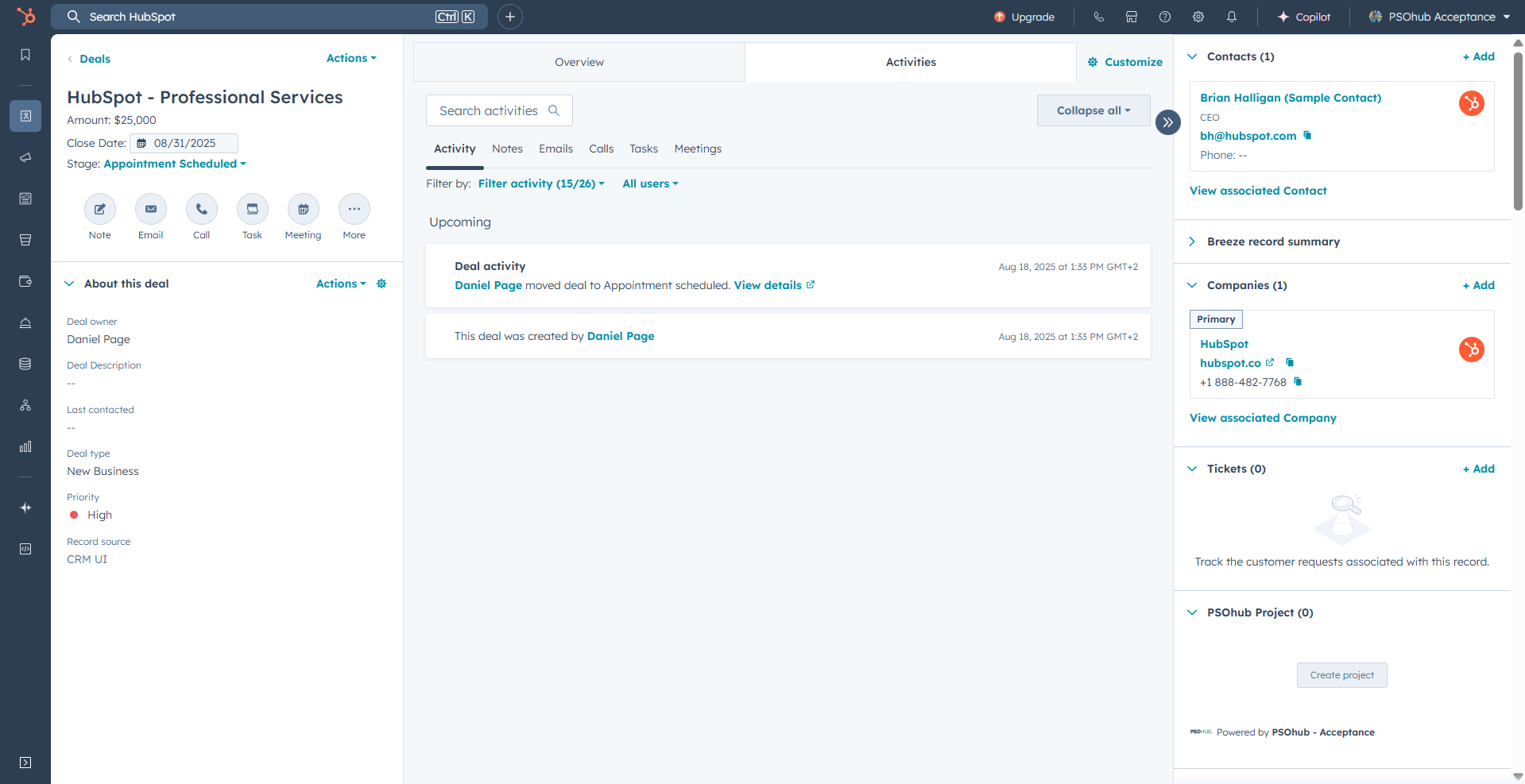Open the Automation workflow navigation icon

(x=25, y=405)
